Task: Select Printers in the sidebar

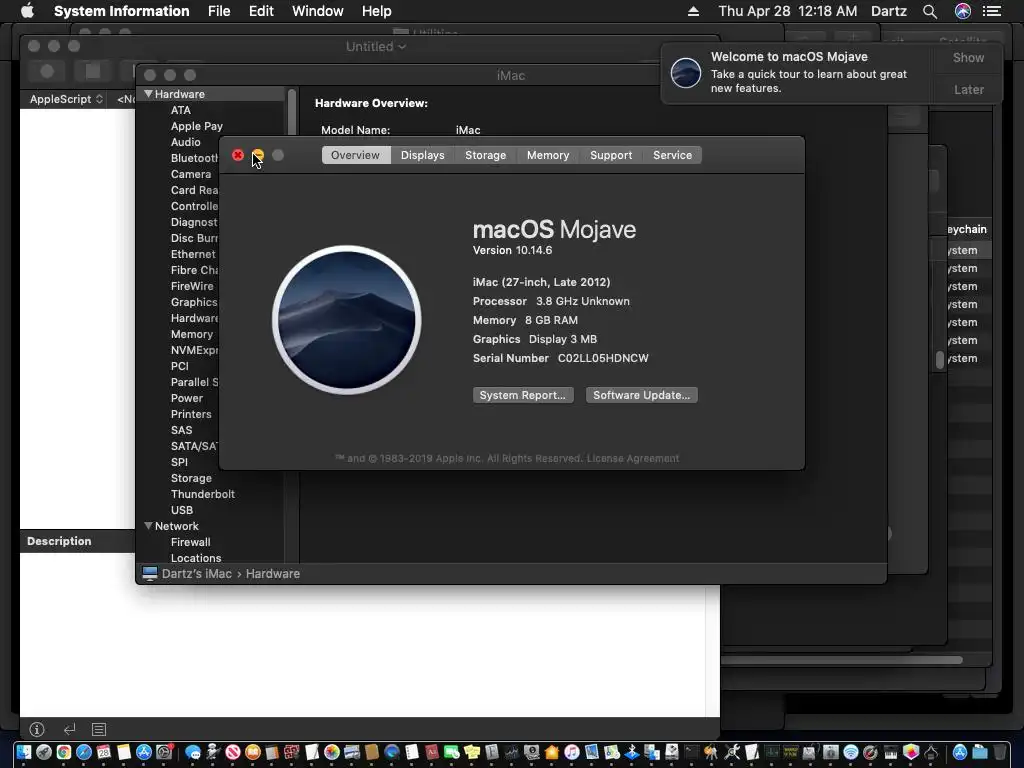Action: click(x=191, y=414)
